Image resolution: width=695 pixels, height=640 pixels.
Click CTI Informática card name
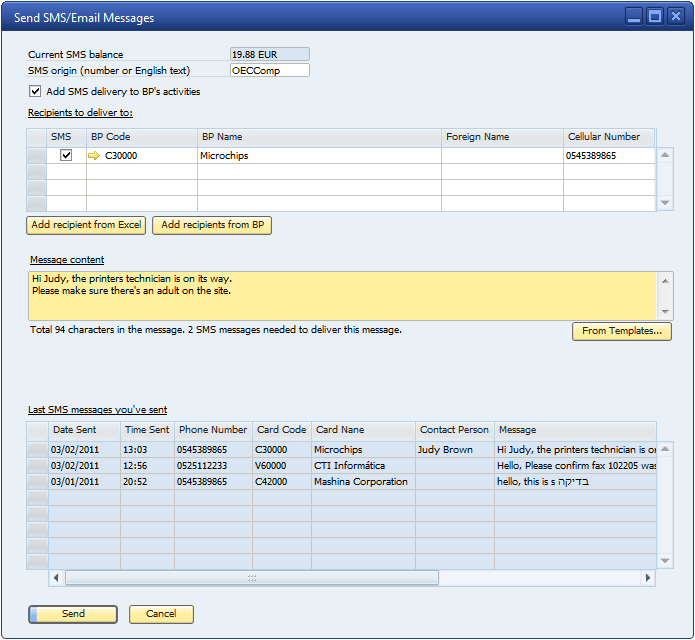point(363,466)
